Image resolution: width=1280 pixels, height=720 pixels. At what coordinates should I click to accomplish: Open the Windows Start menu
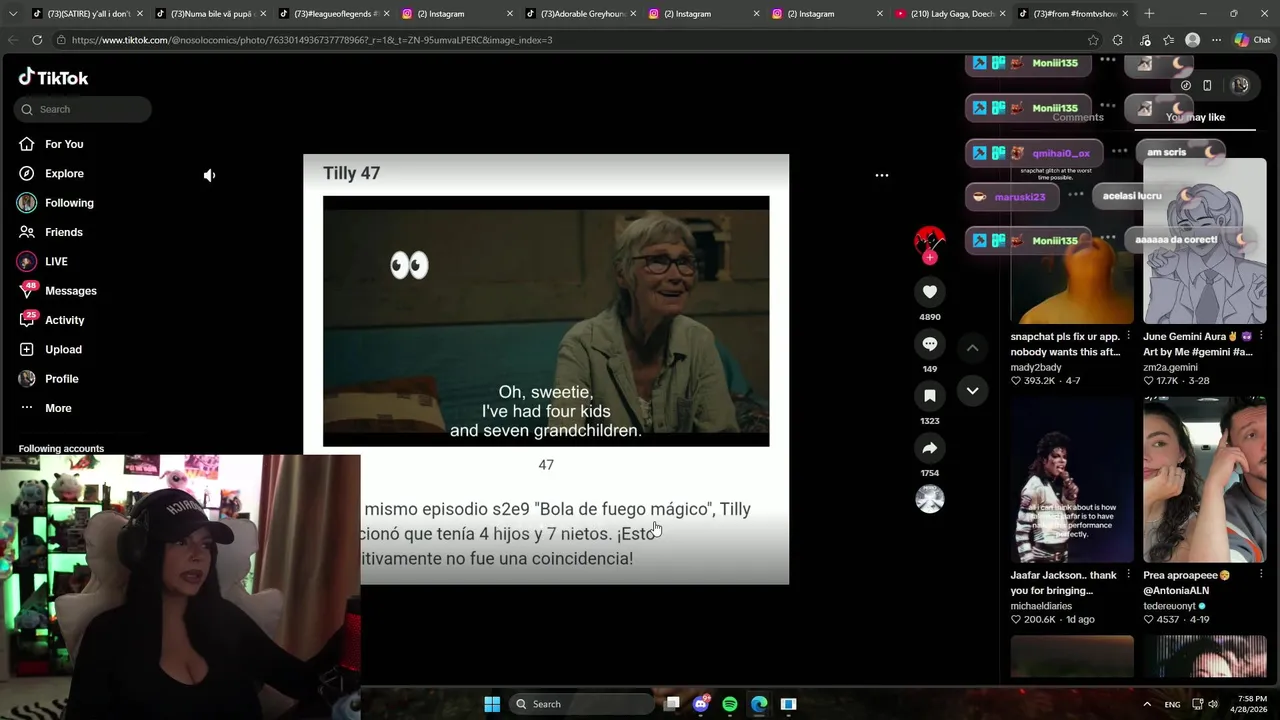coord(492,704)
